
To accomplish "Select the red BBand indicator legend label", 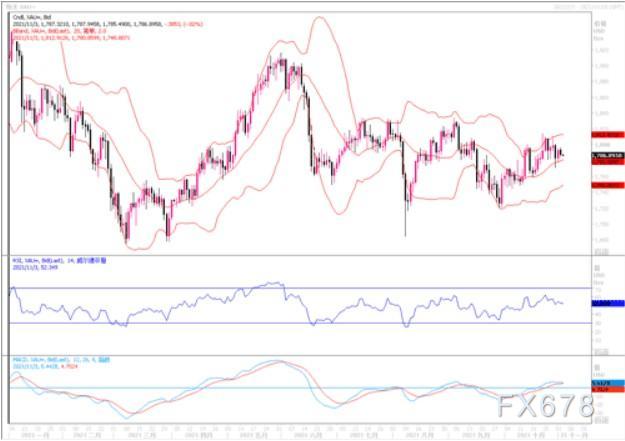I will [59, 31].
